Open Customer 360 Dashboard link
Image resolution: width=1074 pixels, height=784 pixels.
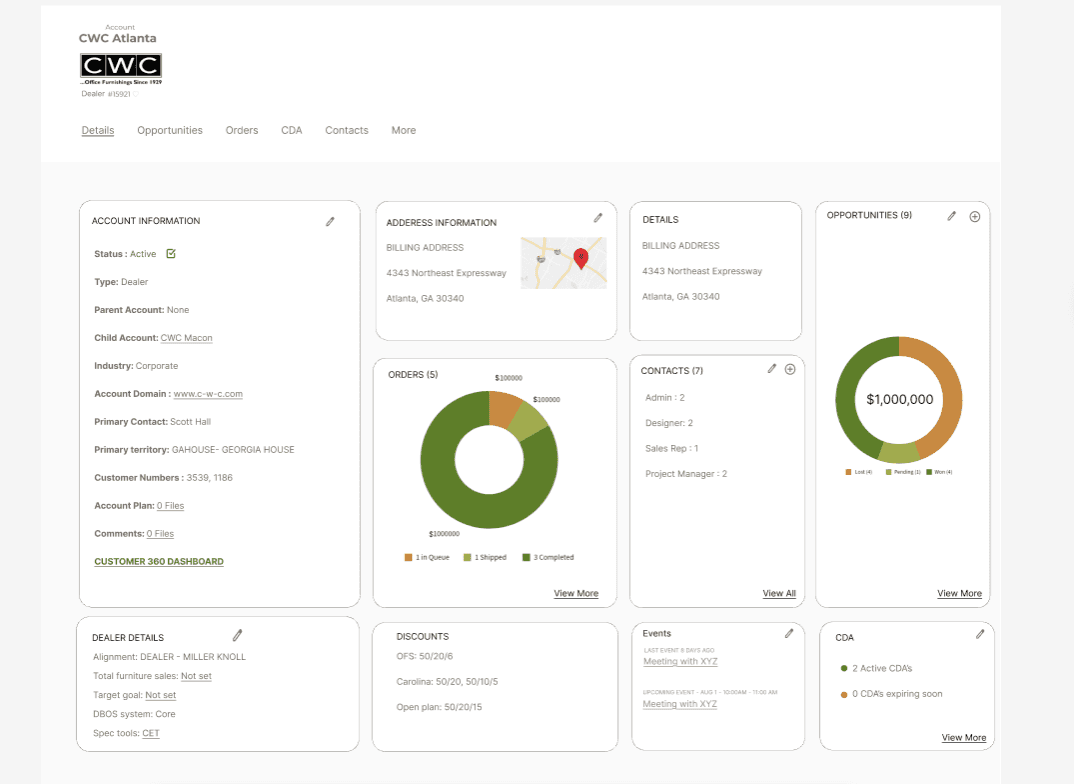[x=159, y=561]
